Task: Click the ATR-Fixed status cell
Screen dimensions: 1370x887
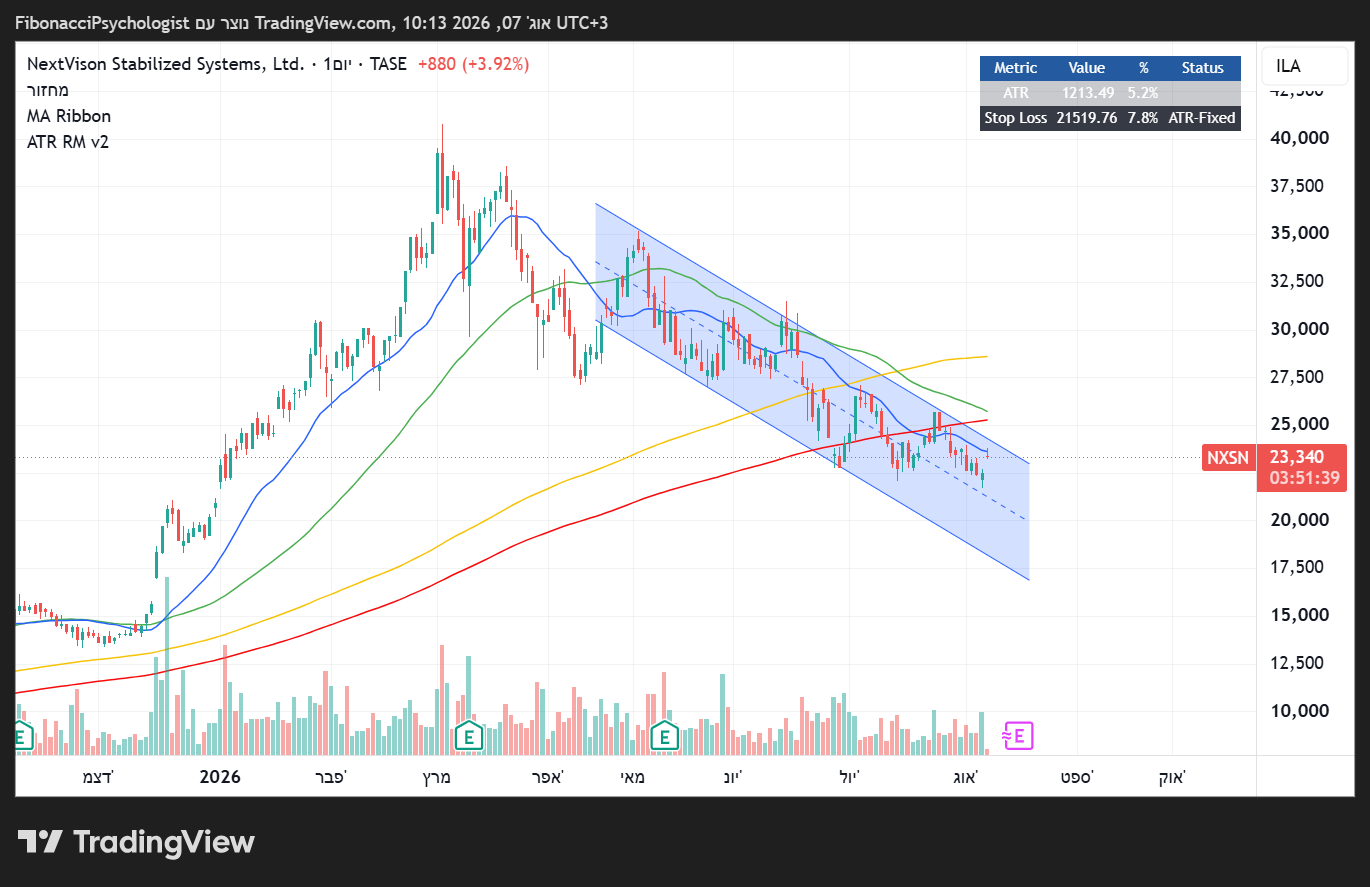Action: click(1202, 118)
